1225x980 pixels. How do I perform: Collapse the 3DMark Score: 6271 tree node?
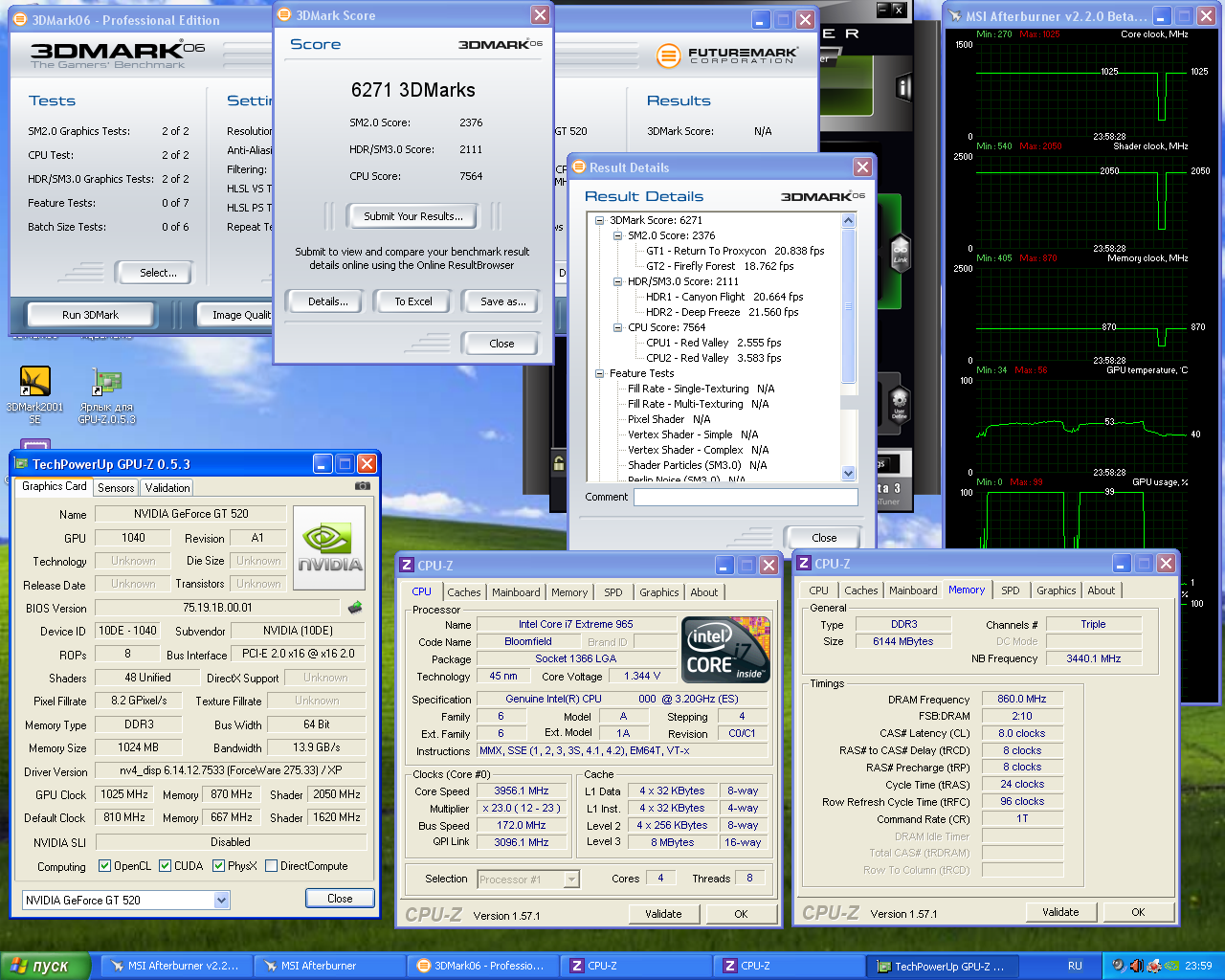[x=599, y=220]
